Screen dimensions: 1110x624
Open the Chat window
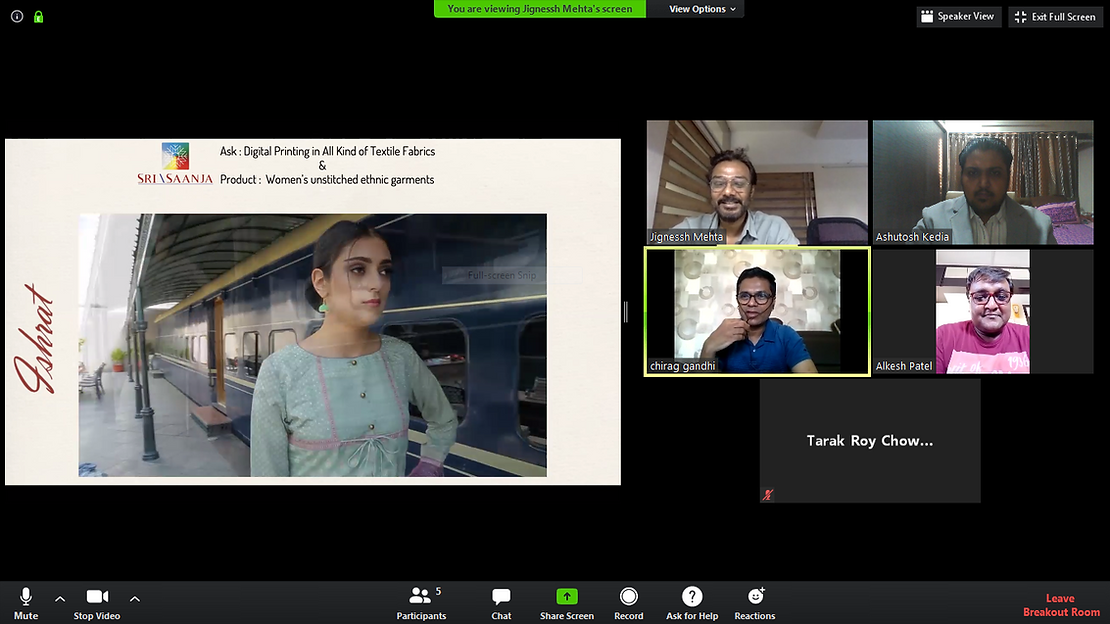[501, 602]
